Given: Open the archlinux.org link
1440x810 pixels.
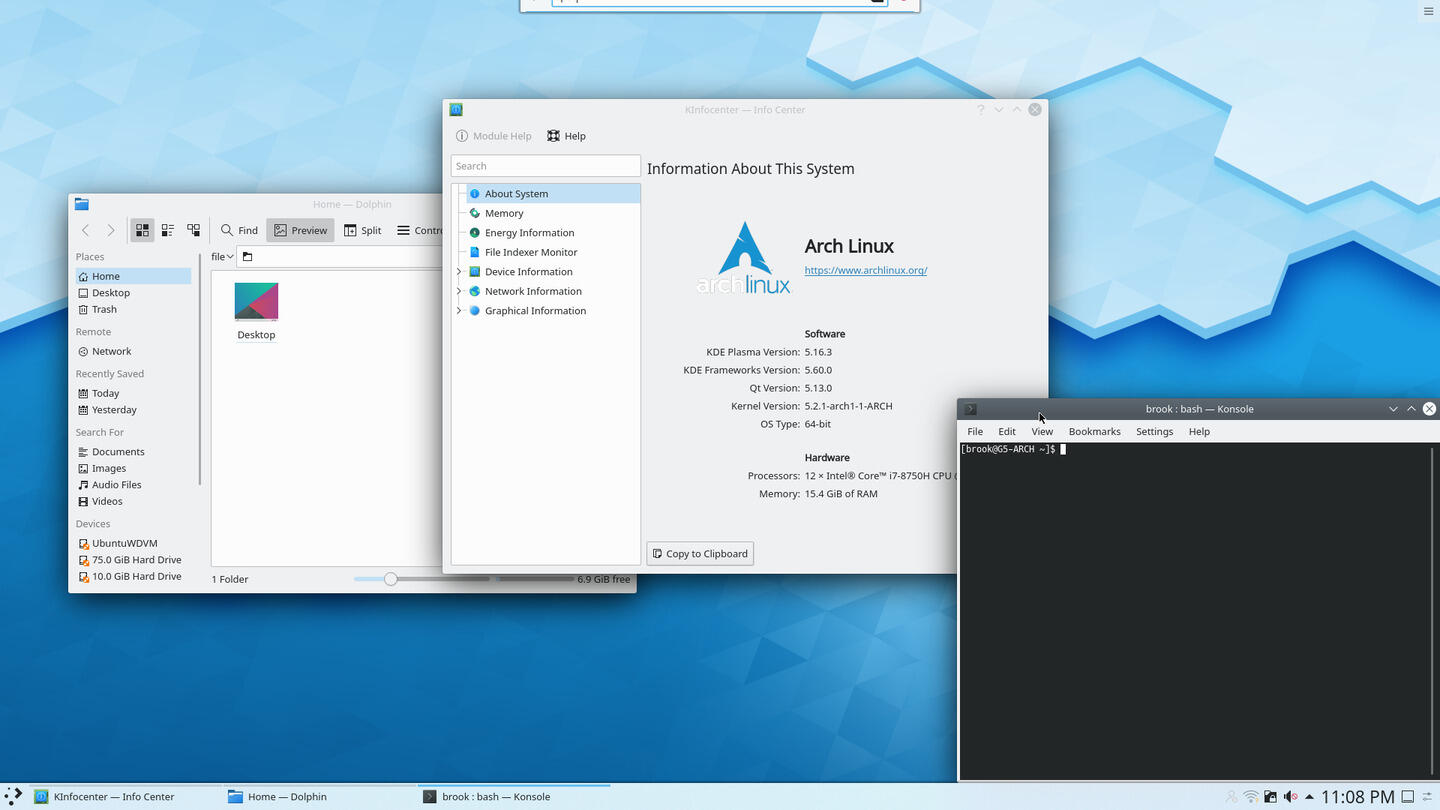Looking at the screenshot, I should [x=865, y=270].
